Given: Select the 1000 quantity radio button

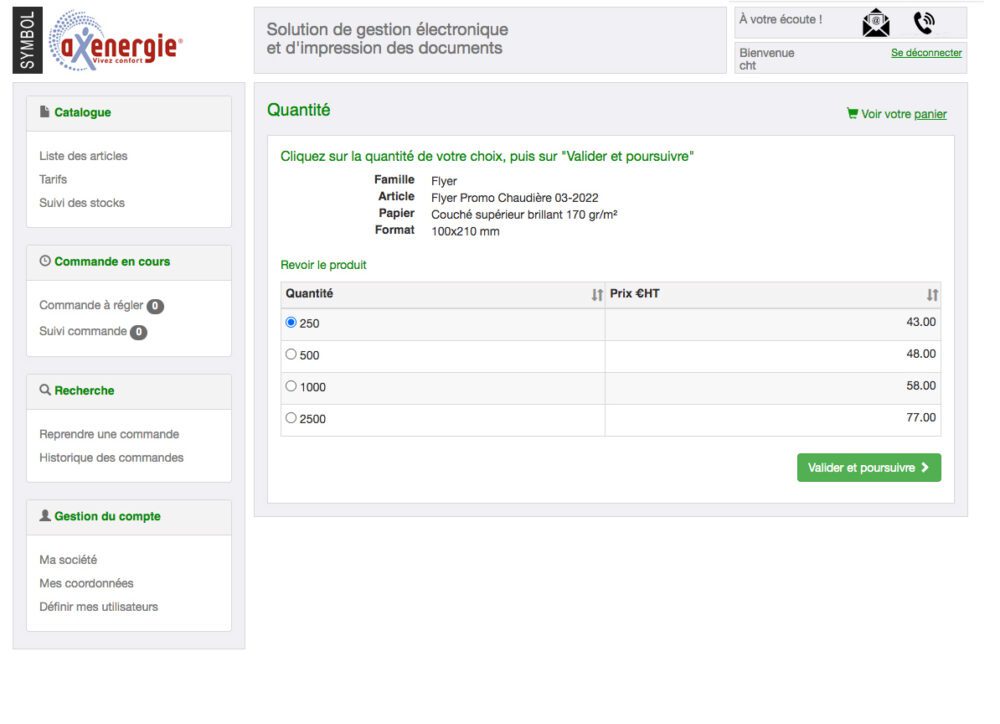Looking at the screenshot, I should click(291, 386).
